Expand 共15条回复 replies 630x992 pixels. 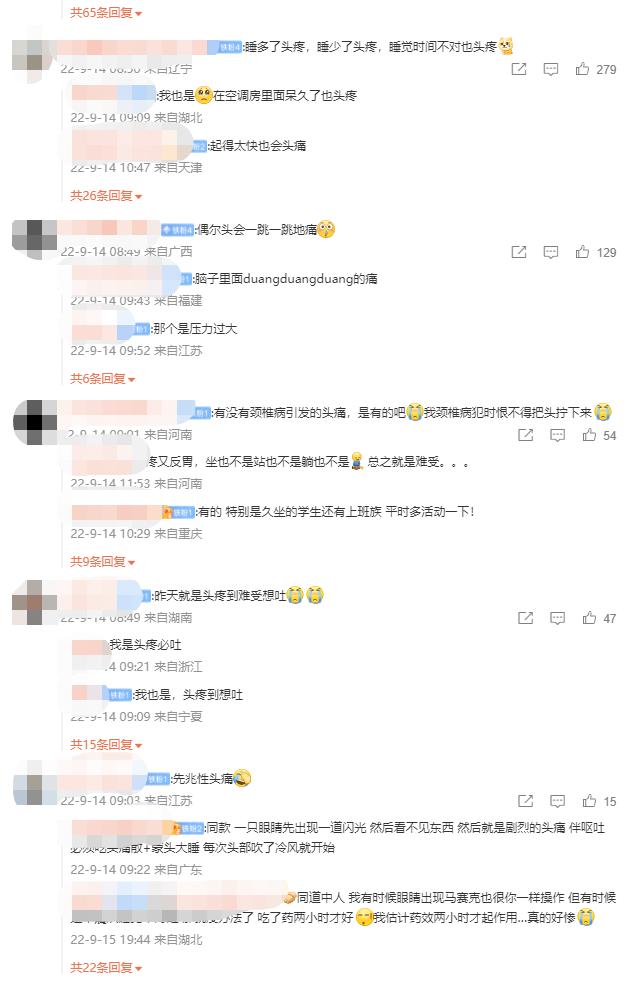click(x=106, y=744)
